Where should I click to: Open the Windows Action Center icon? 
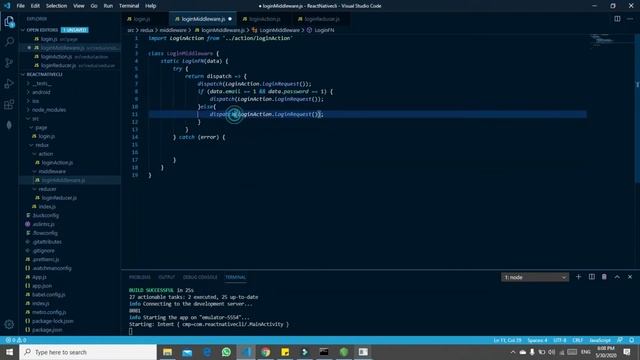[x=627, y=352]
